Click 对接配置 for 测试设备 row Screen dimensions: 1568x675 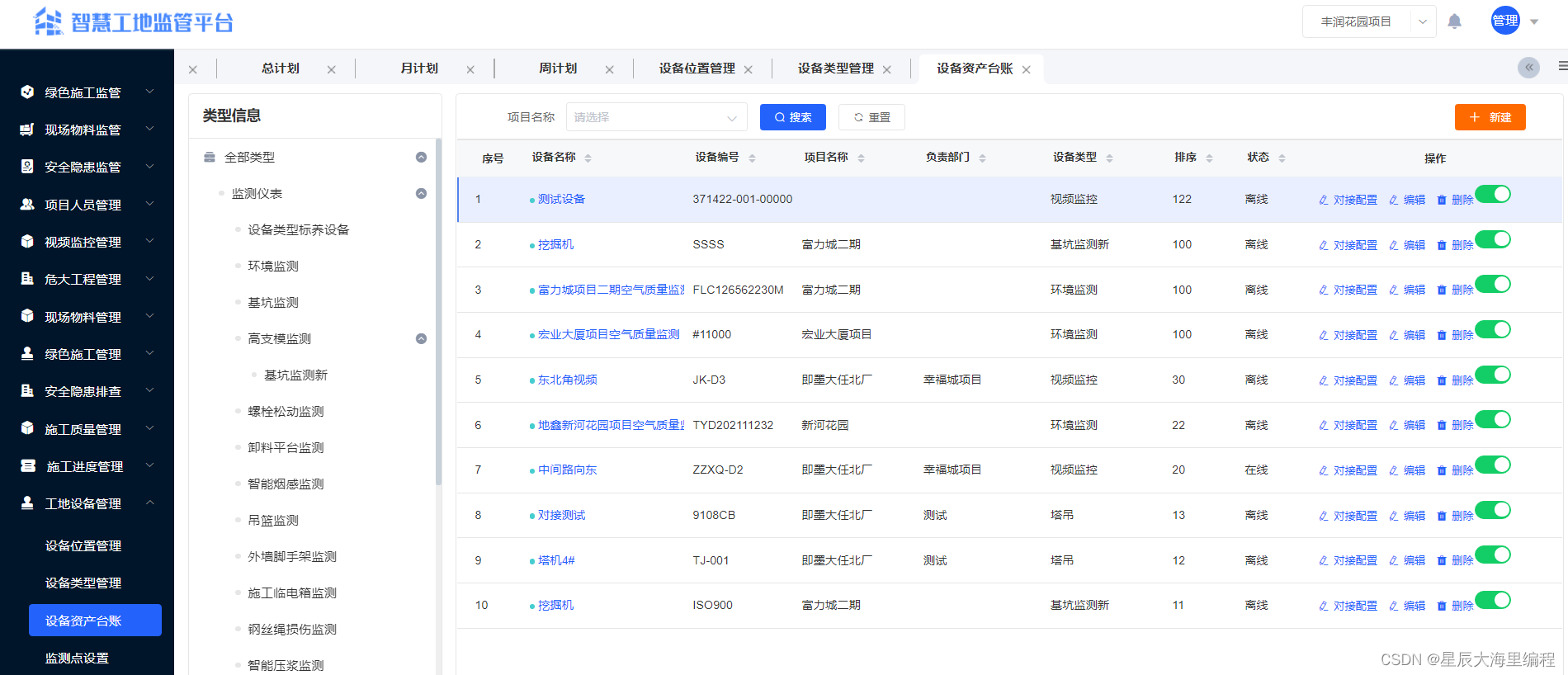tap(1348, 200)
